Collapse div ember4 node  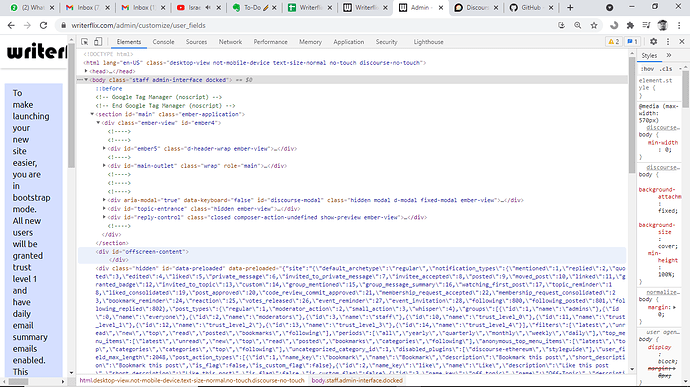[x=98, y=123]
